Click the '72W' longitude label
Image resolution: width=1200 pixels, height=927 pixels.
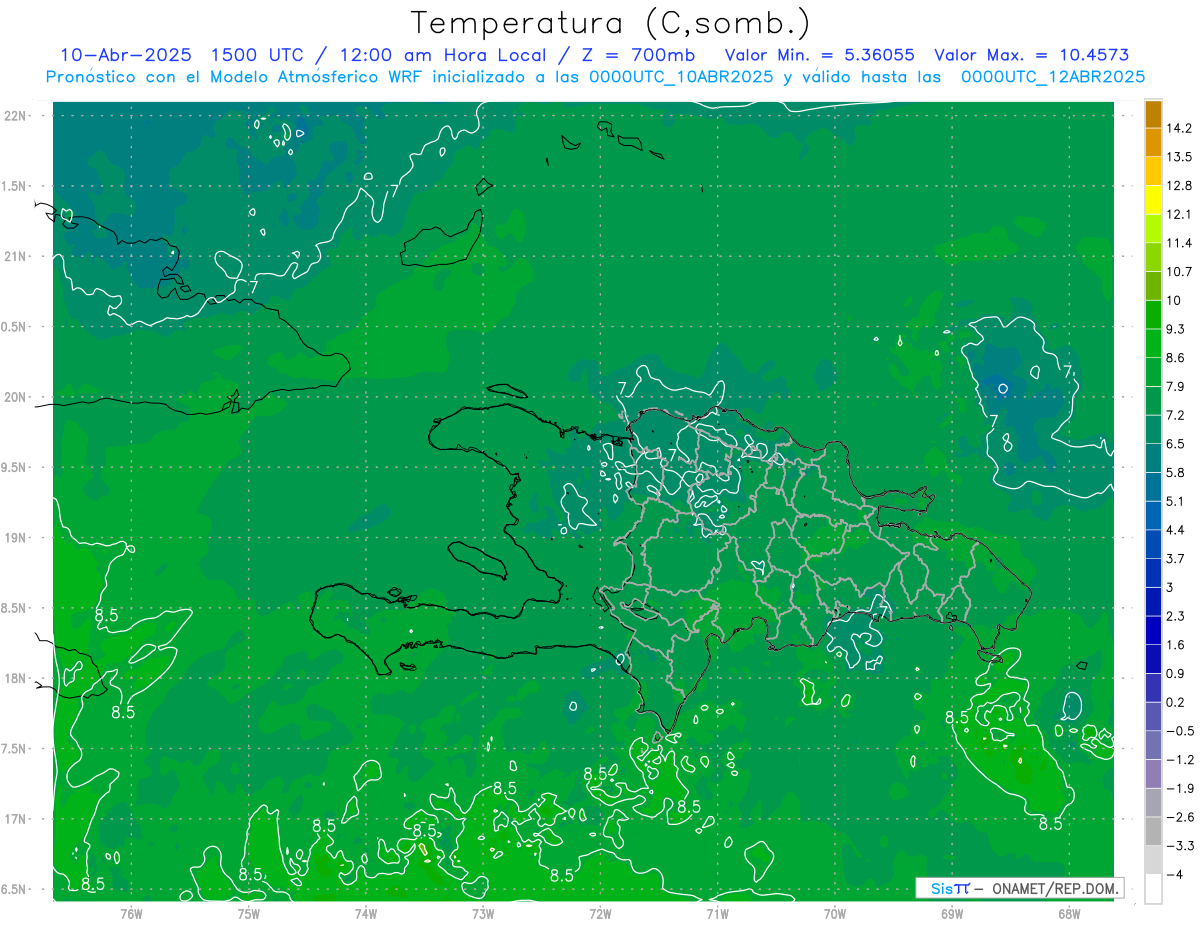pos(600,913)
